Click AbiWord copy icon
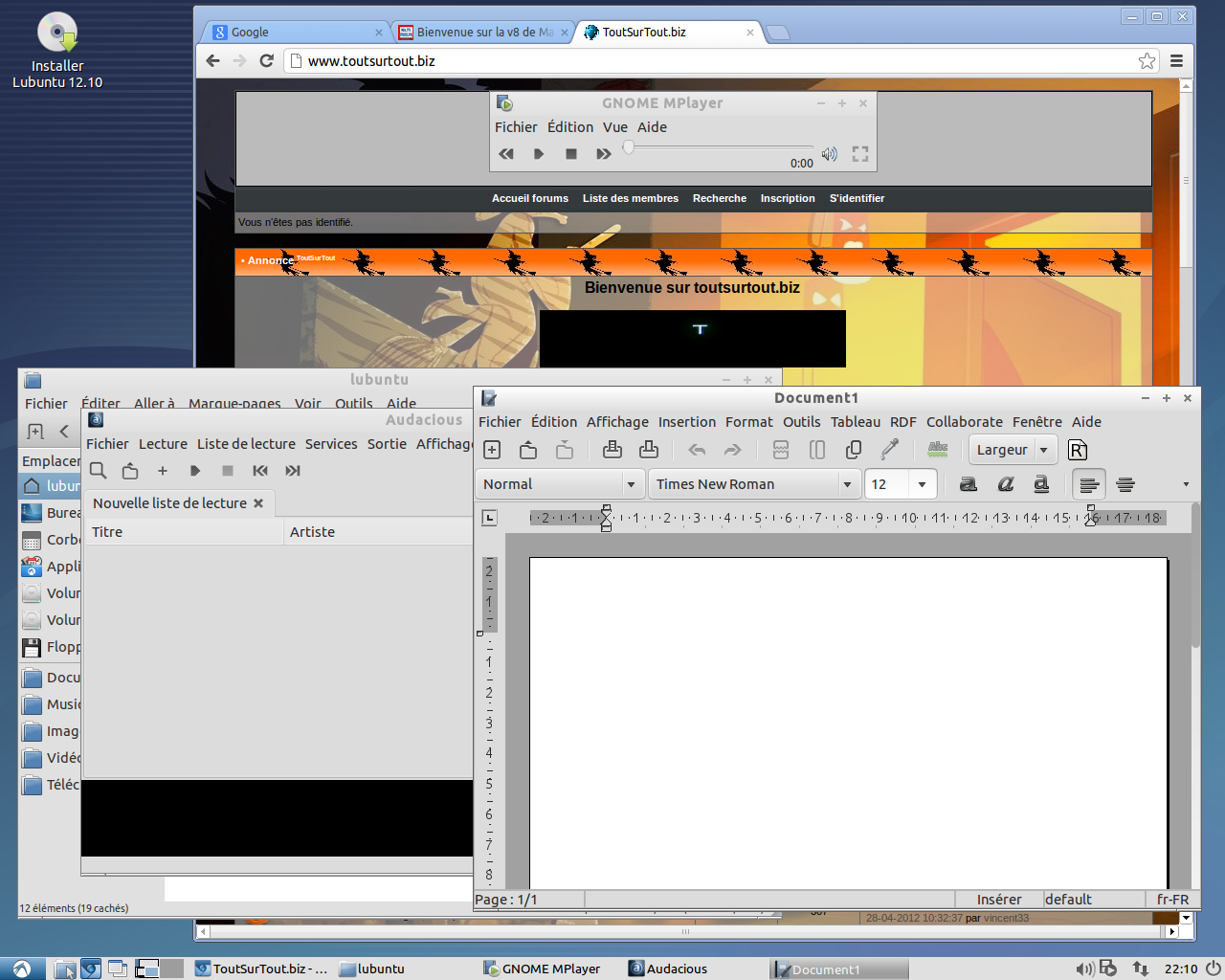 tap(854, 450)
